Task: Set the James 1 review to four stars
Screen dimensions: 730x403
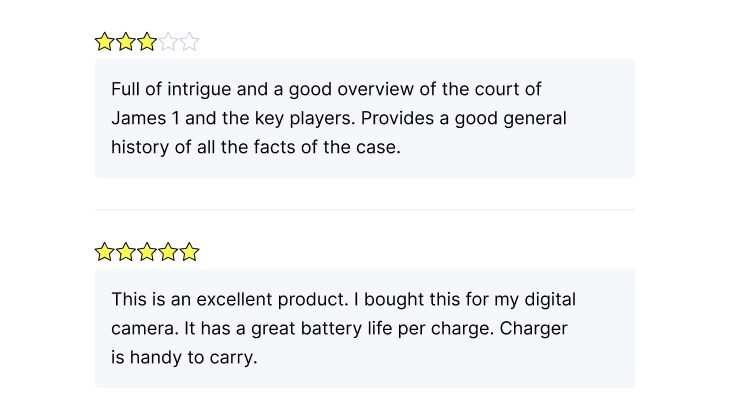Action: point(168,42)
